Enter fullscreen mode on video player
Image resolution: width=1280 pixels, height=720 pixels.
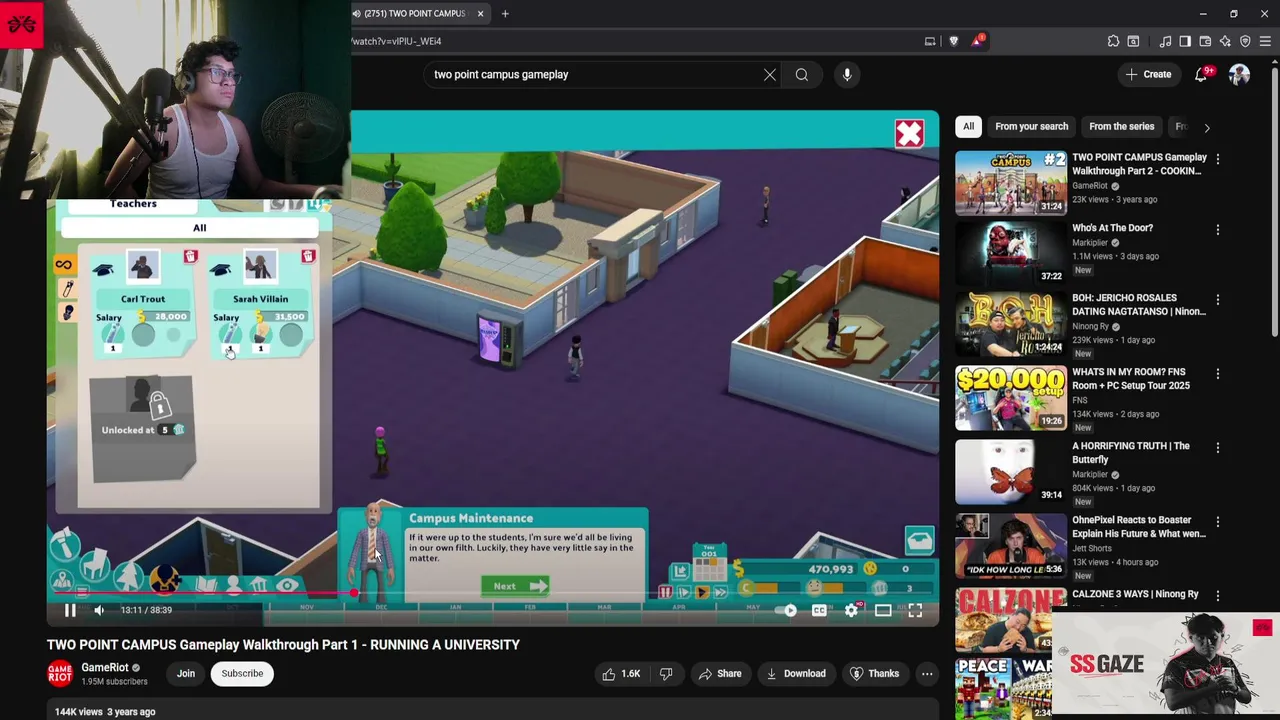point(915,610)
